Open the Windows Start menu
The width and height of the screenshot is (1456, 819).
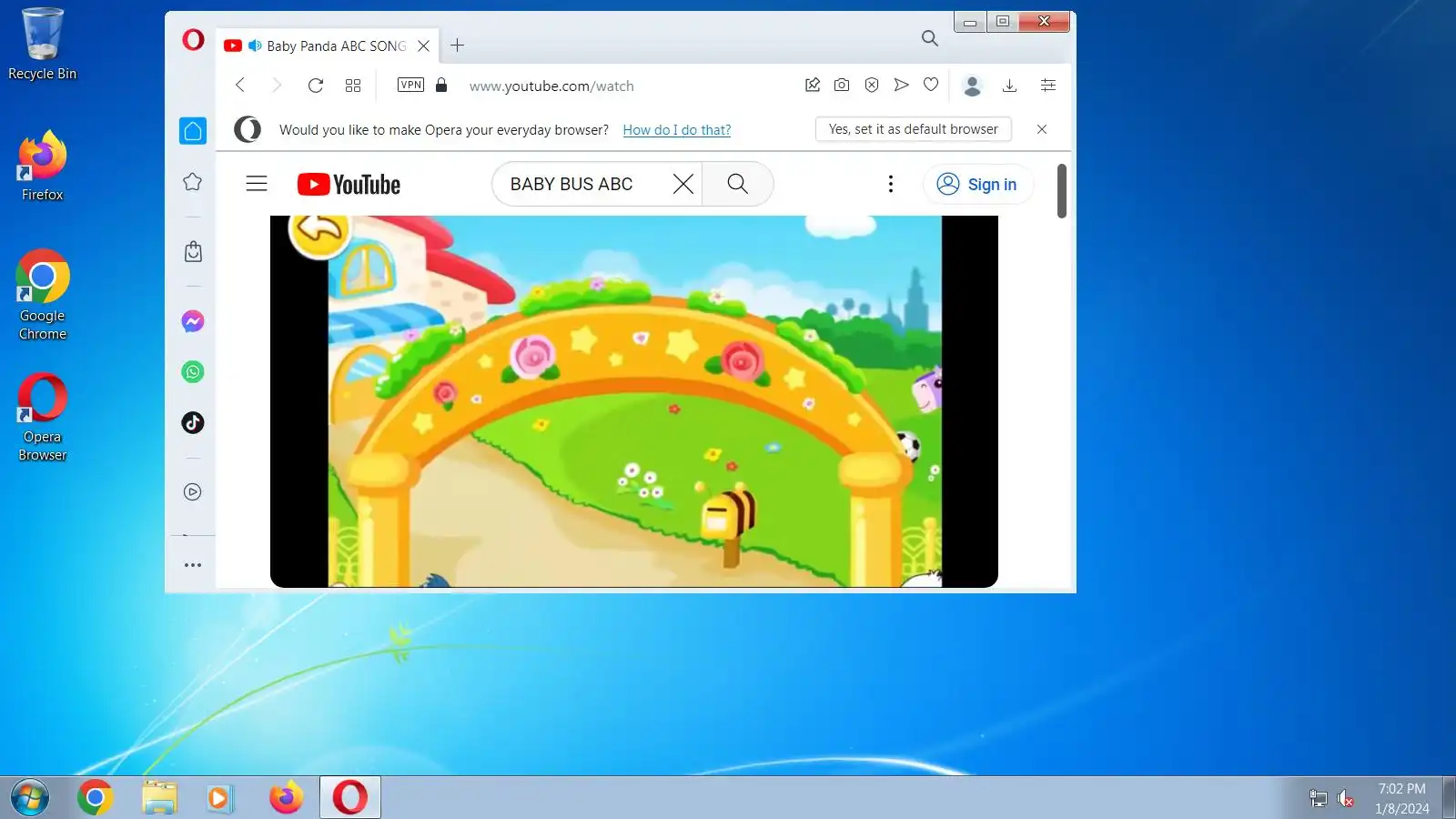click(x=29, y=798)
